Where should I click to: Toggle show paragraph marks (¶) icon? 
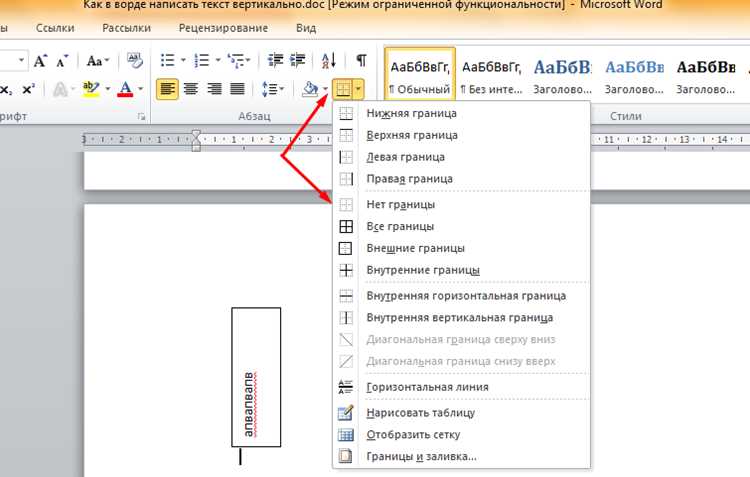click(362, 60)
